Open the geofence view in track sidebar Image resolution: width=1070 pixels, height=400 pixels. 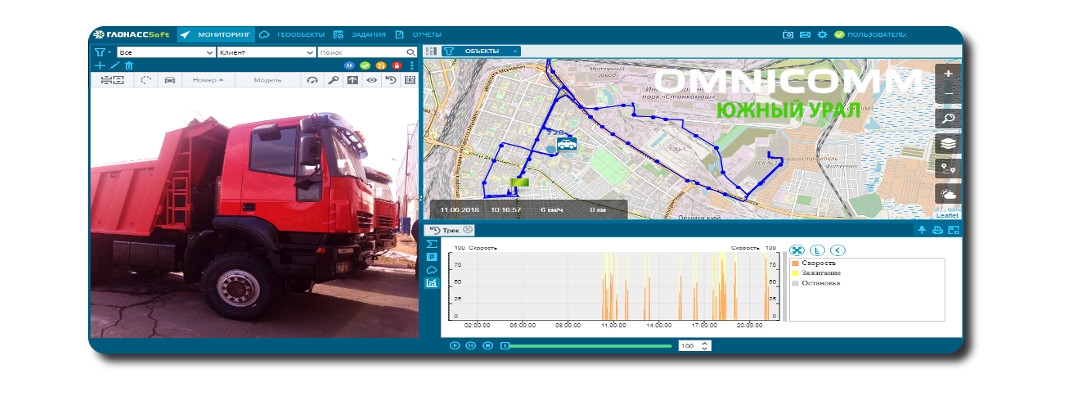click(x=431, y=270)
